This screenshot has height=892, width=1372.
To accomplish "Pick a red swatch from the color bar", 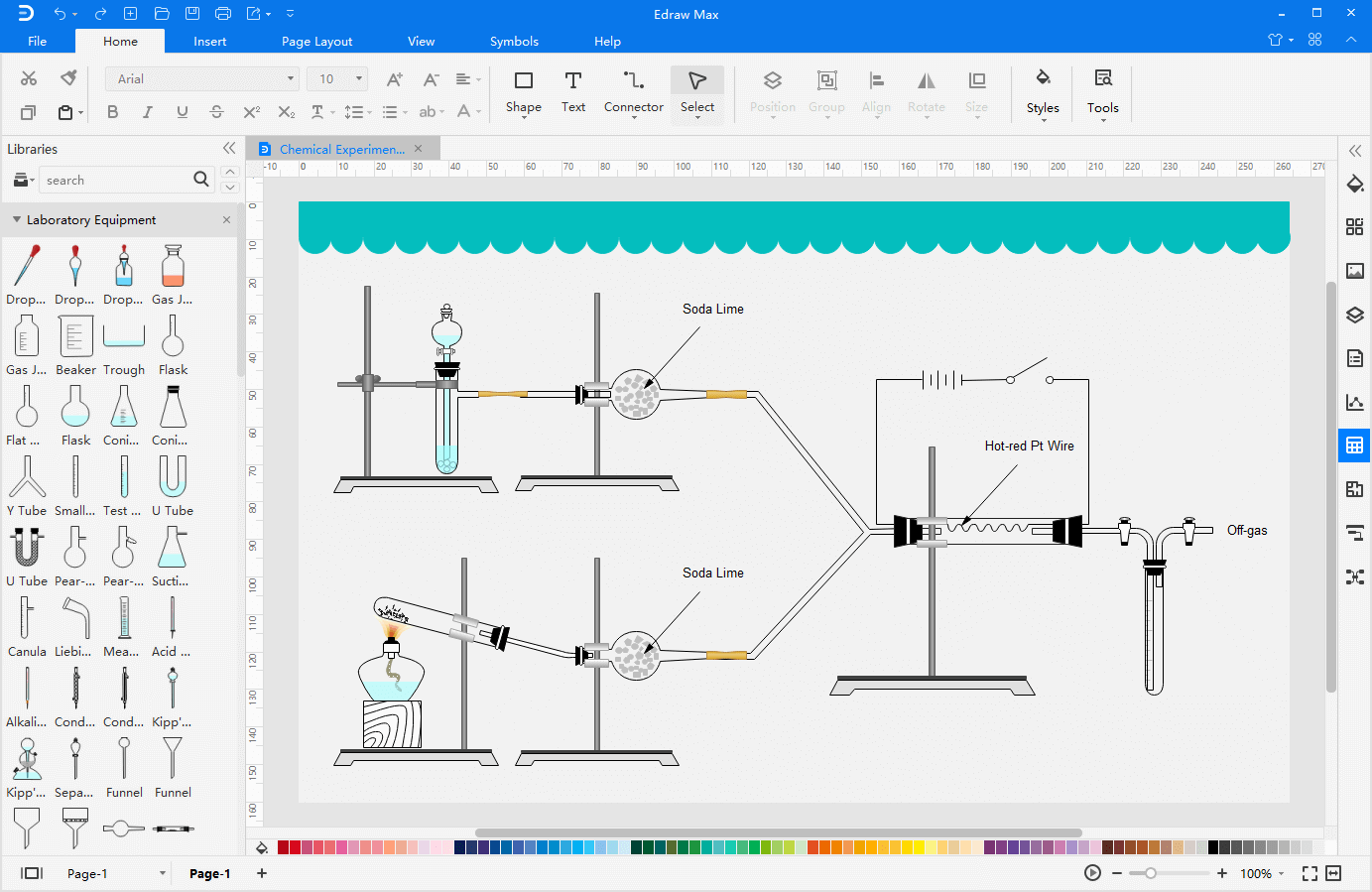I will tap(283, 847).
